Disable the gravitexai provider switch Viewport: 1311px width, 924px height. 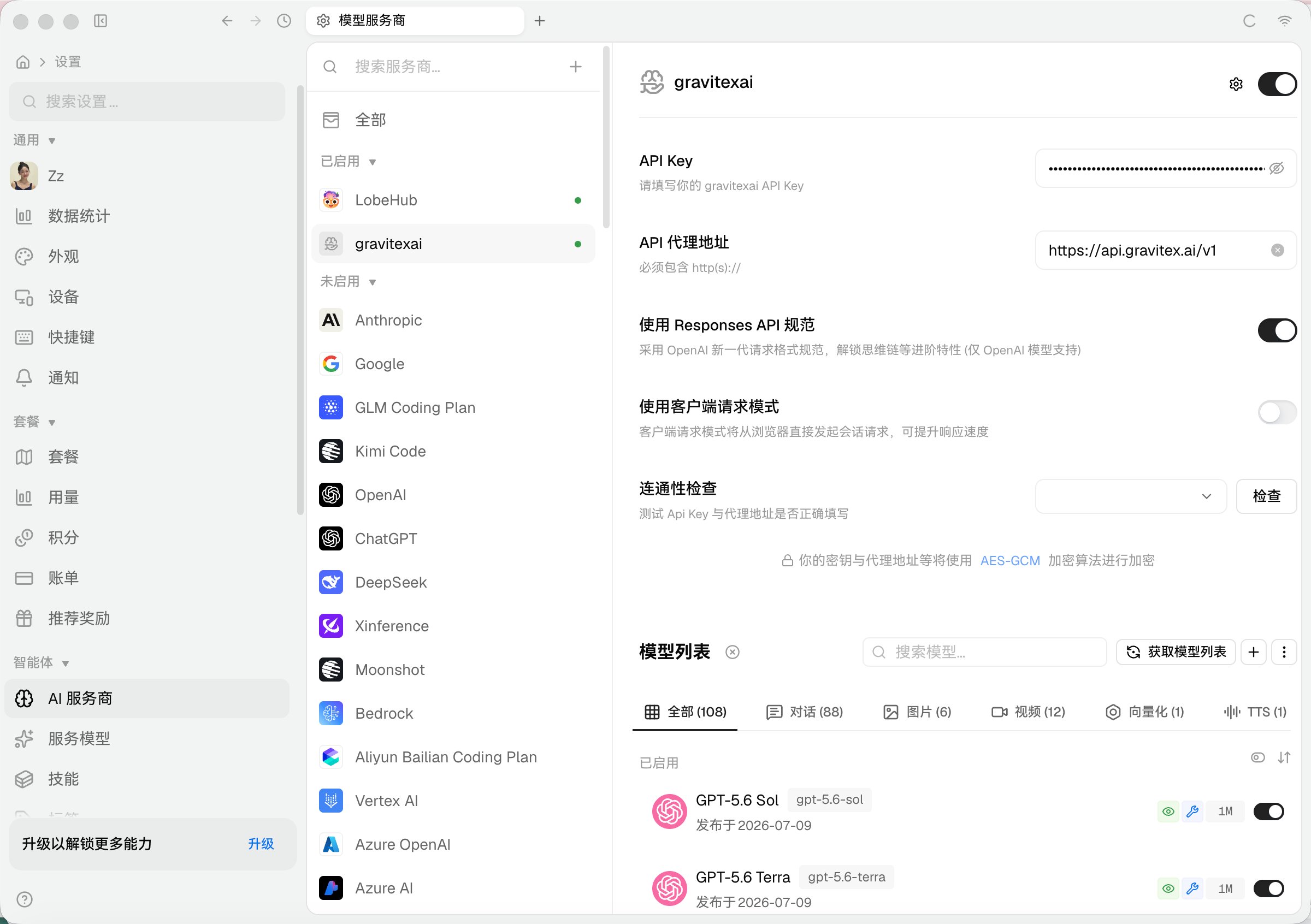pyautogui.click(x=1277, y=84)
